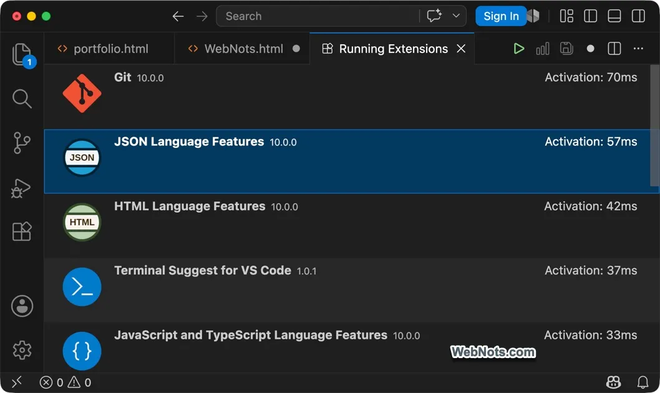Select JavaScript and TypeScript Language Features row

pyautogui.click(x=347, y=347)
